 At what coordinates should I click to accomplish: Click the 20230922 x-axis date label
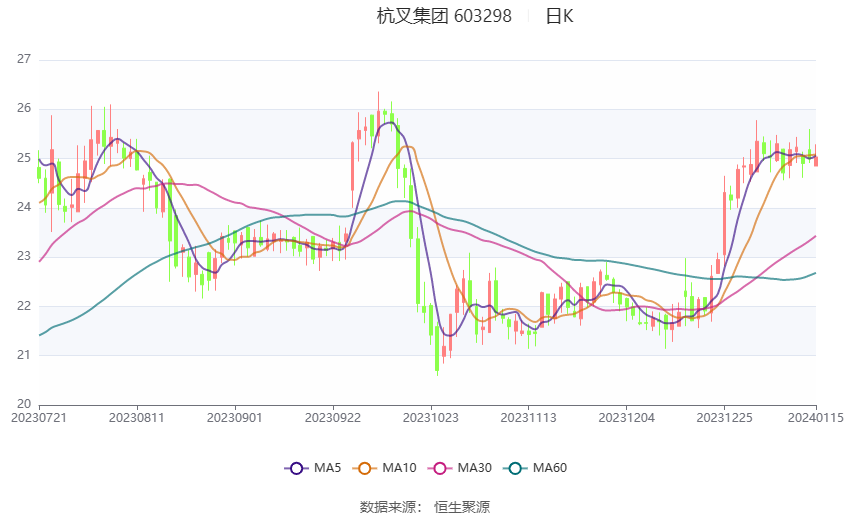pos(333,418)
